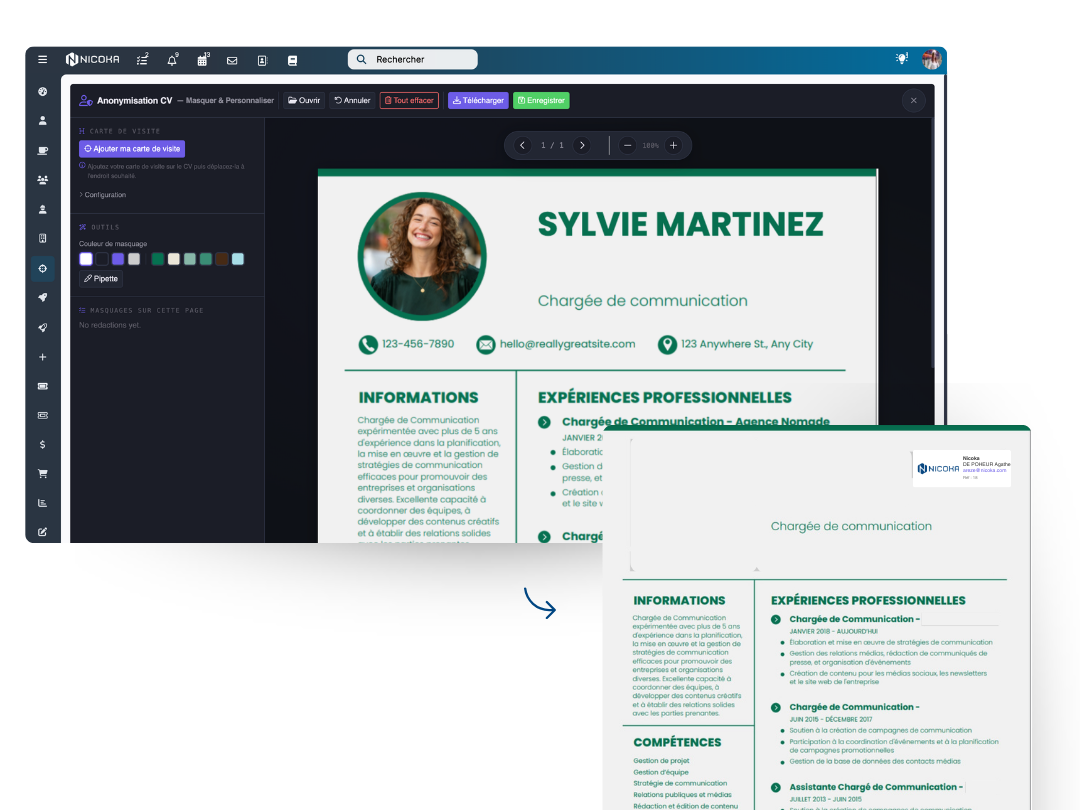Click the dollar sign sidebar icon
Screen dimensions: 1080x810
pos(42,444)
